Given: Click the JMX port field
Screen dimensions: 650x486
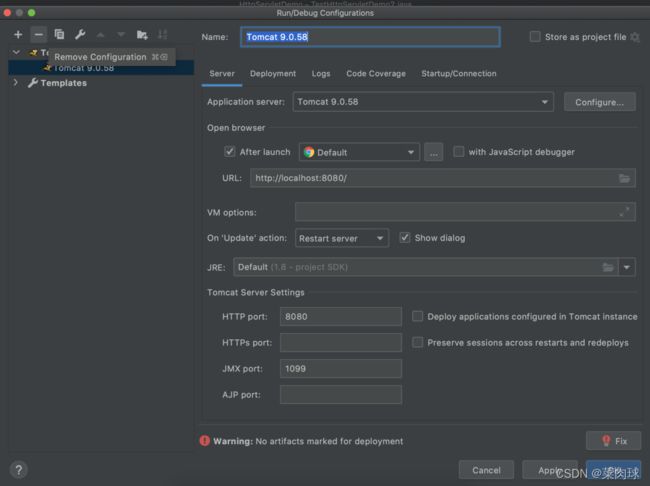Looking at the screenshot, I should tap(341, 369).
